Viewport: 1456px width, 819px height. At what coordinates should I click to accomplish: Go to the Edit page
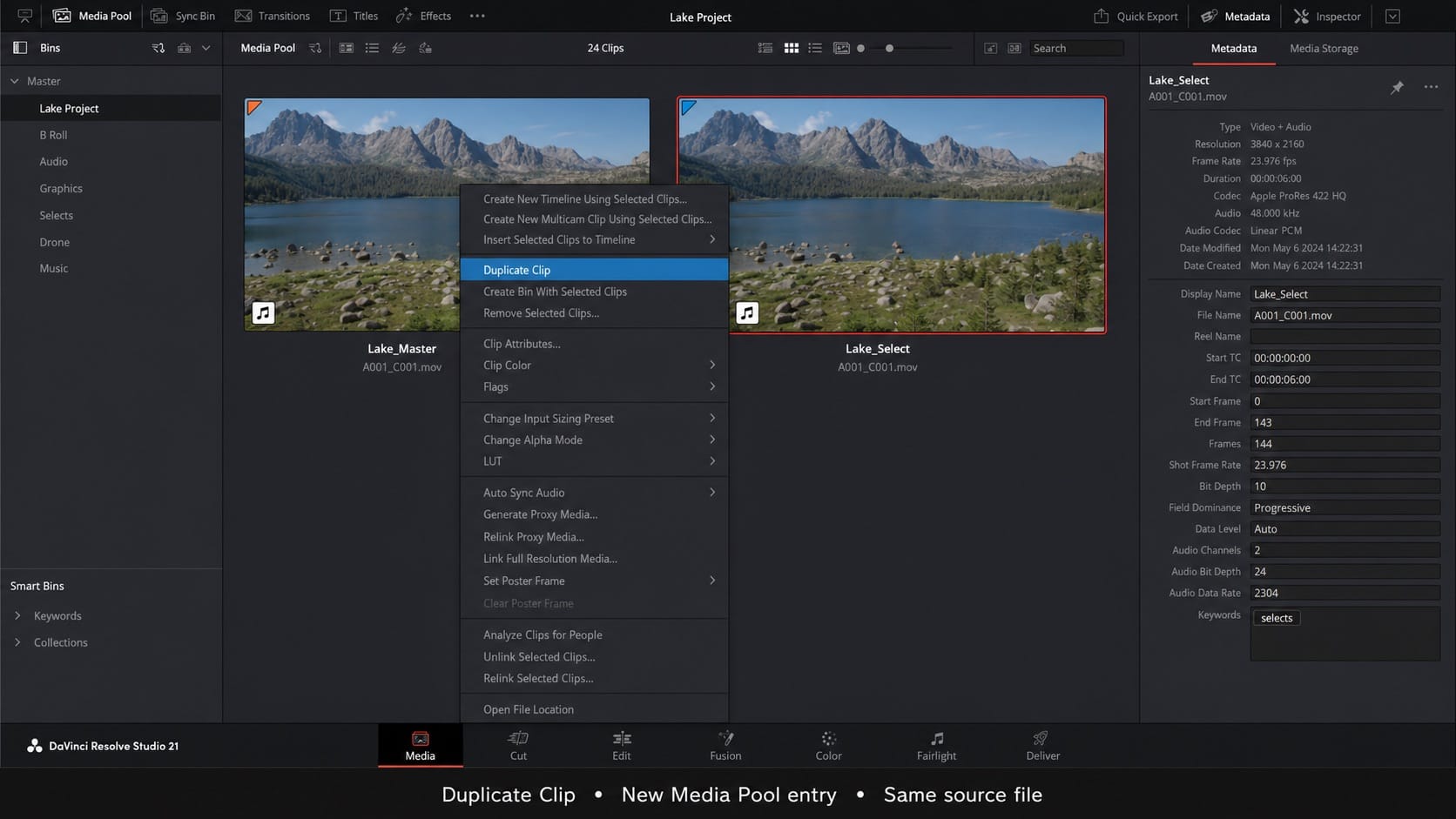point(622,746)
